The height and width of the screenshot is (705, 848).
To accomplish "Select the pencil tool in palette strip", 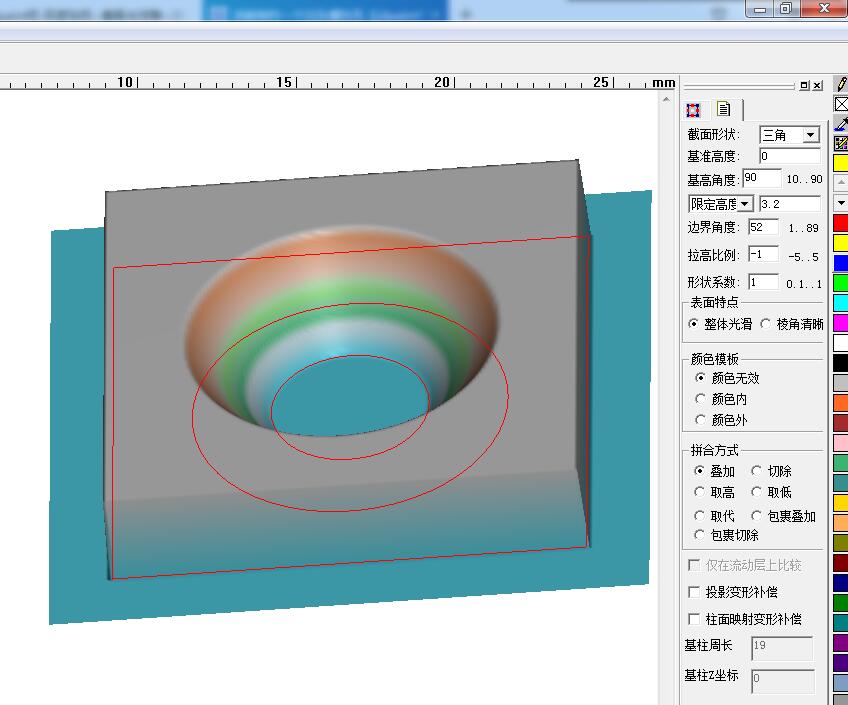I will (x=841, y=84).
